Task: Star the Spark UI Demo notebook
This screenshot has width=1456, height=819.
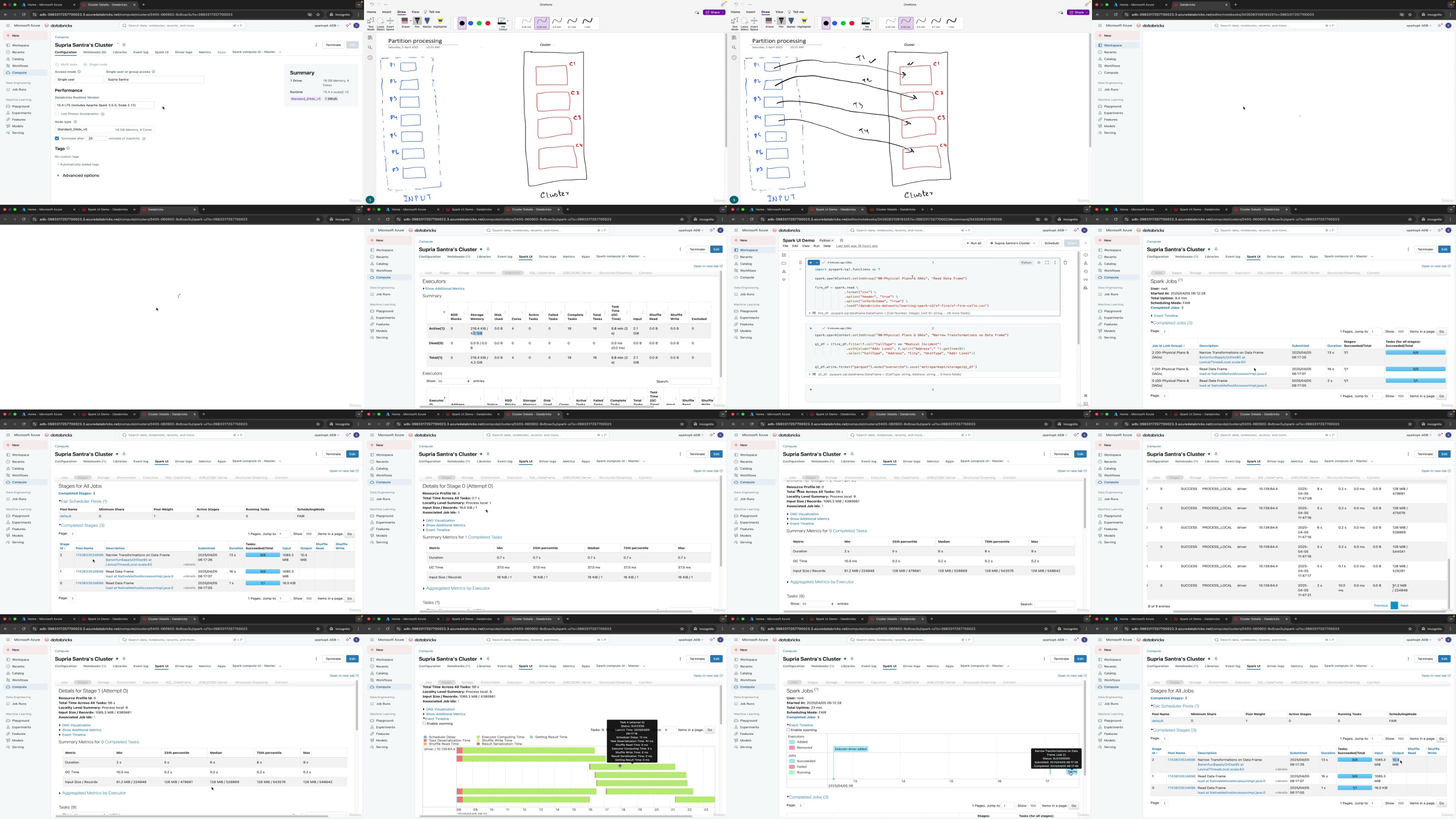Action: [x=842, y=240]
